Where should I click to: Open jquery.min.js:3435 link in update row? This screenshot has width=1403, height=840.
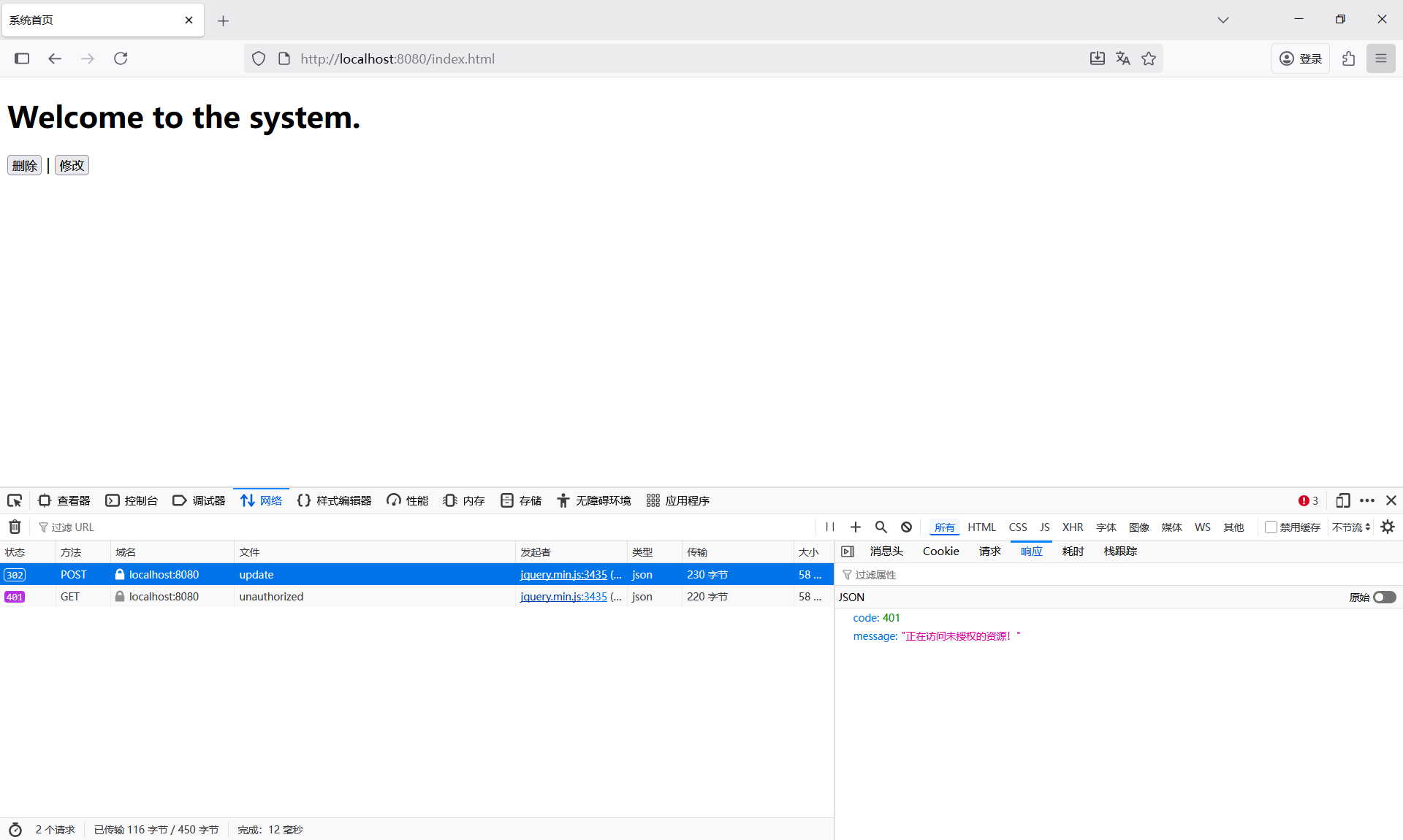point(563,575)
